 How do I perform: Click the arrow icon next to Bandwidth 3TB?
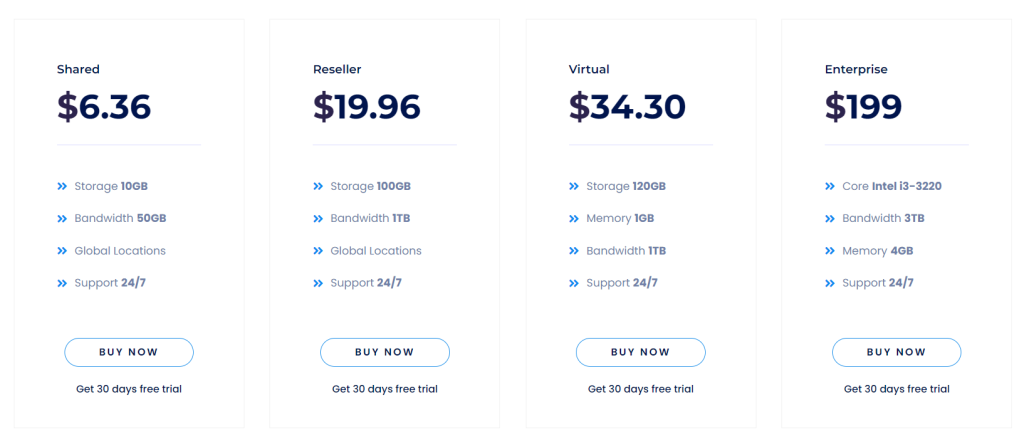[x=830, y=218]
